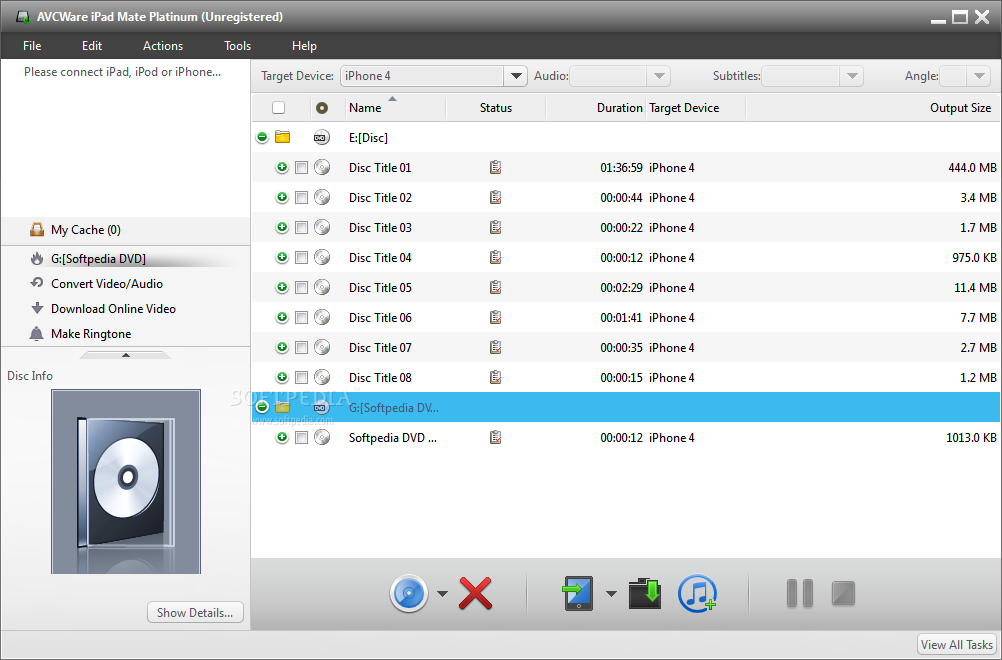Collapse the E:[Disc] group
This screenshot has width=1002, height=660.
coord(262,137)
